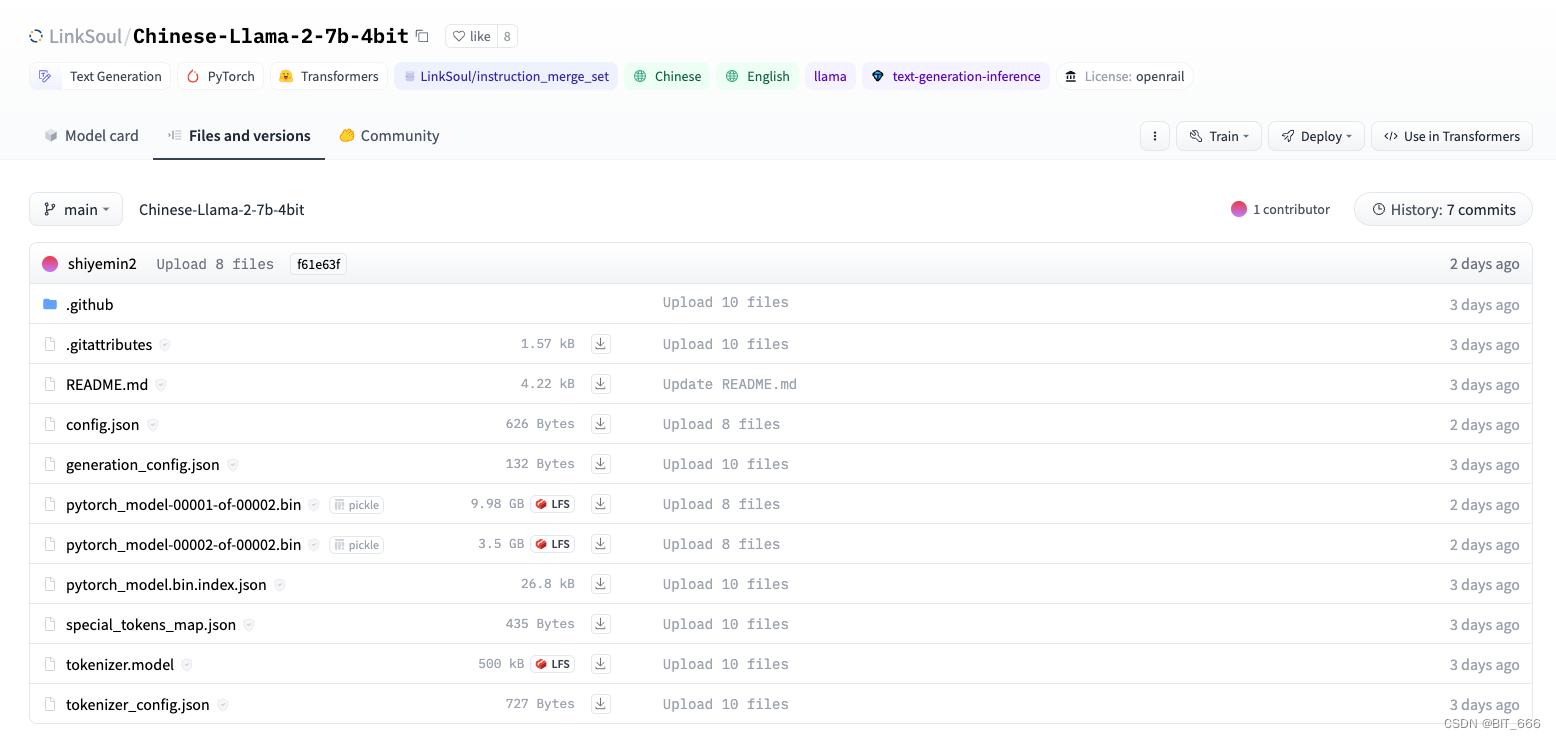Open special_tokens_map.json file
The width and height of the screenshot is (1556, 739).
pos(151,624)
